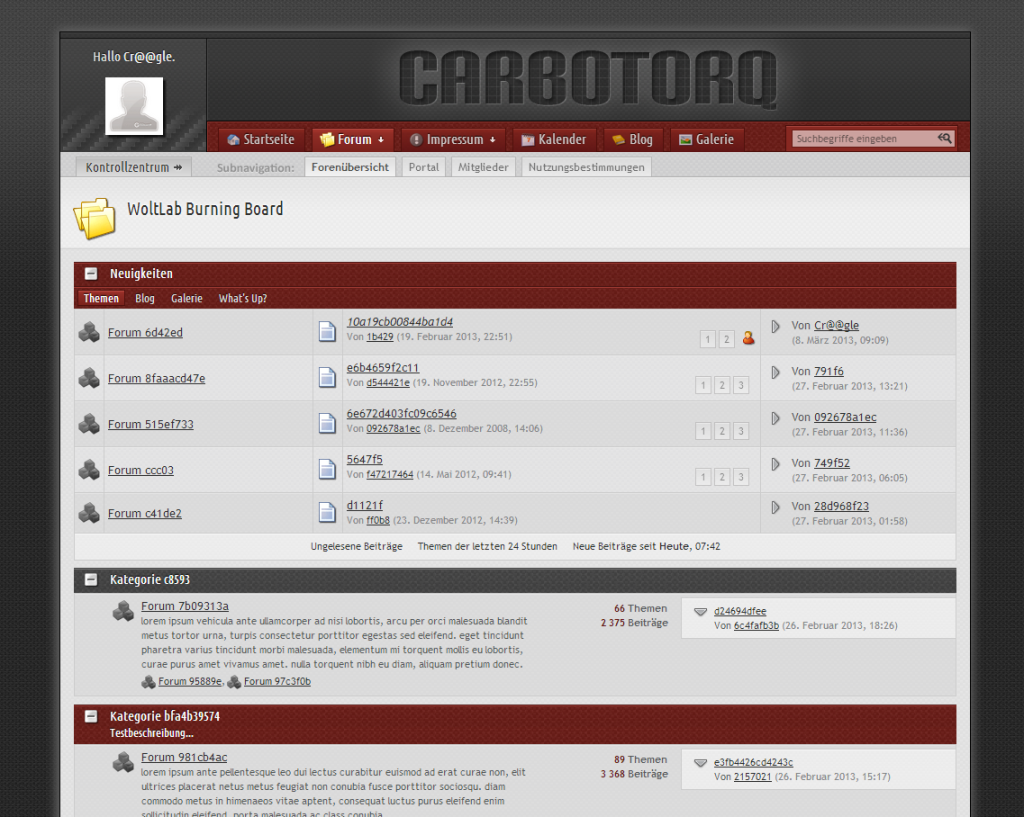The width and height of the screenshot is (1024, 817).
Task: Open the Kalender menu item
Action: coord(554,140)
